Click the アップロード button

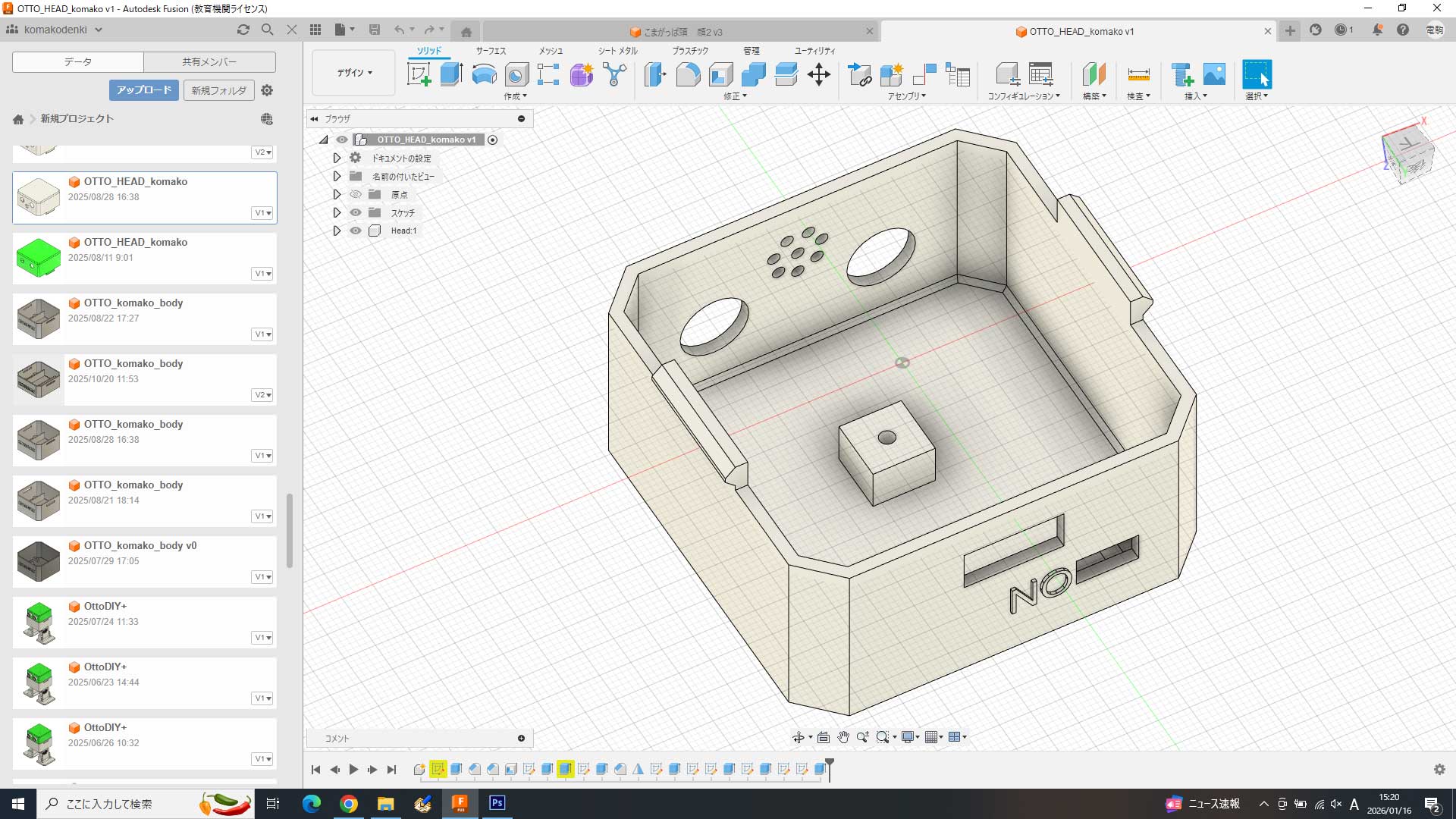143,90
